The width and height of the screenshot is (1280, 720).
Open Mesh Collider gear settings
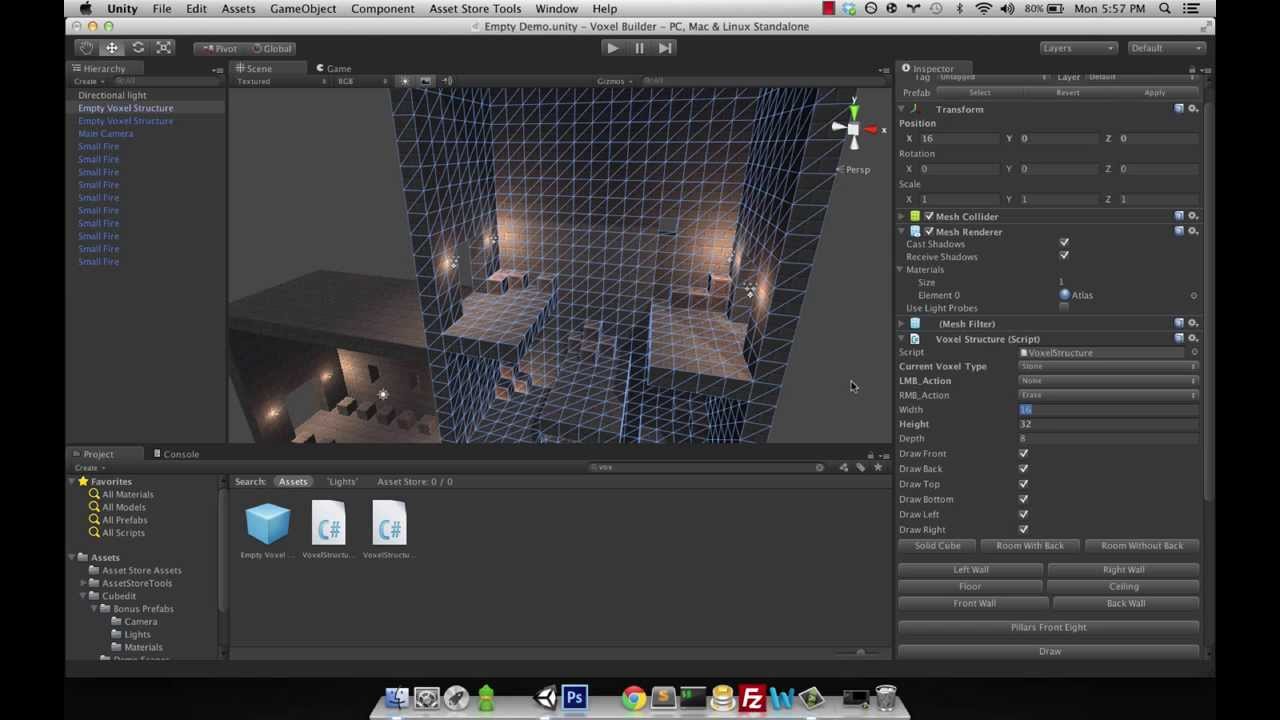(1193, 216)
